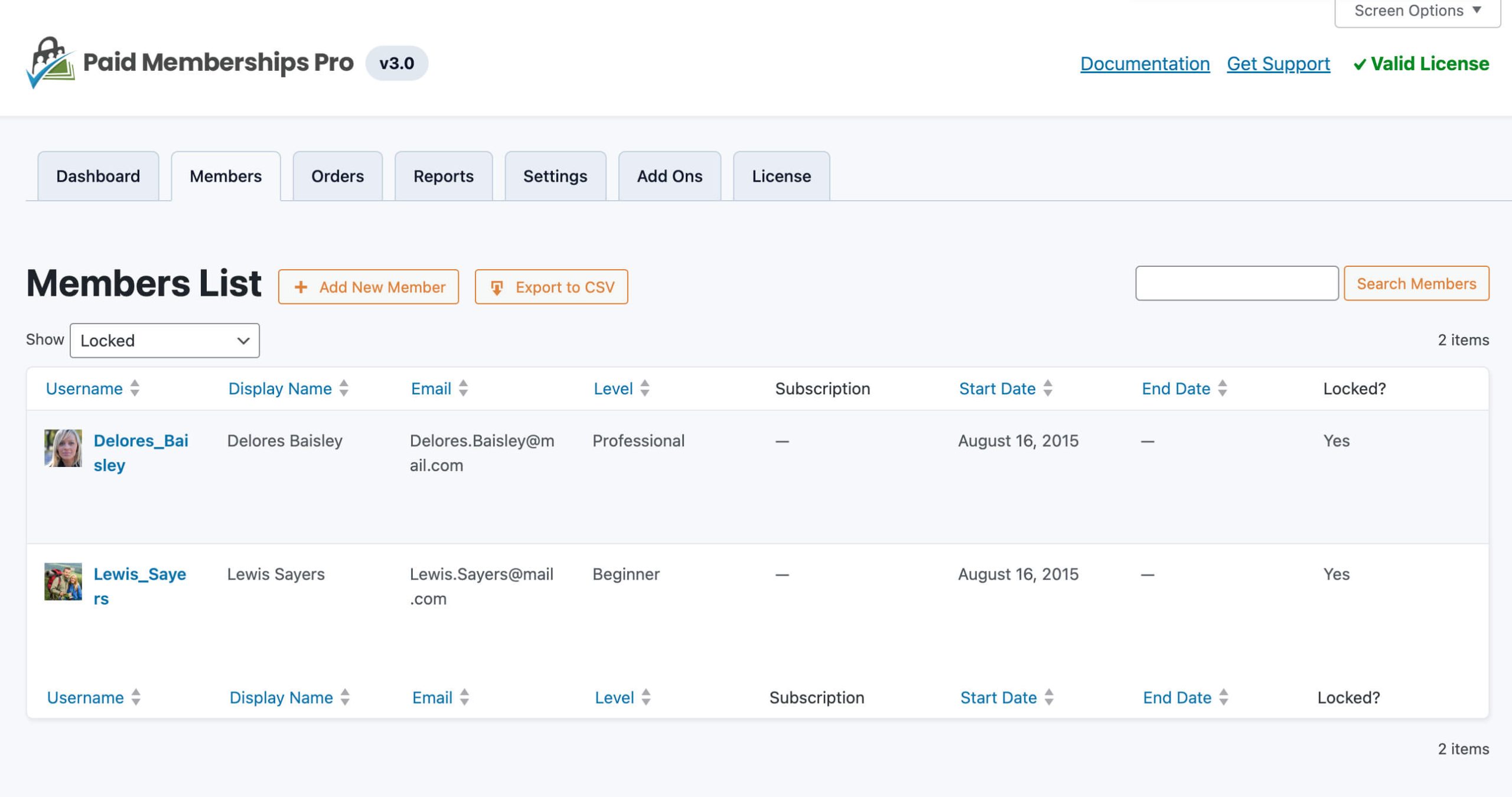Image resolution: width=1512 pixels, height=797 pixels.
Task: Switch to the Dashboard tab
Action: (98, 175)
